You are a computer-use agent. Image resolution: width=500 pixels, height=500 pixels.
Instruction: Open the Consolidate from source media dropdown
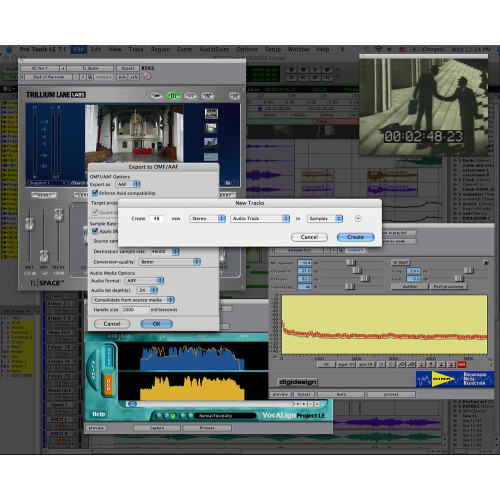coord(133,300)
